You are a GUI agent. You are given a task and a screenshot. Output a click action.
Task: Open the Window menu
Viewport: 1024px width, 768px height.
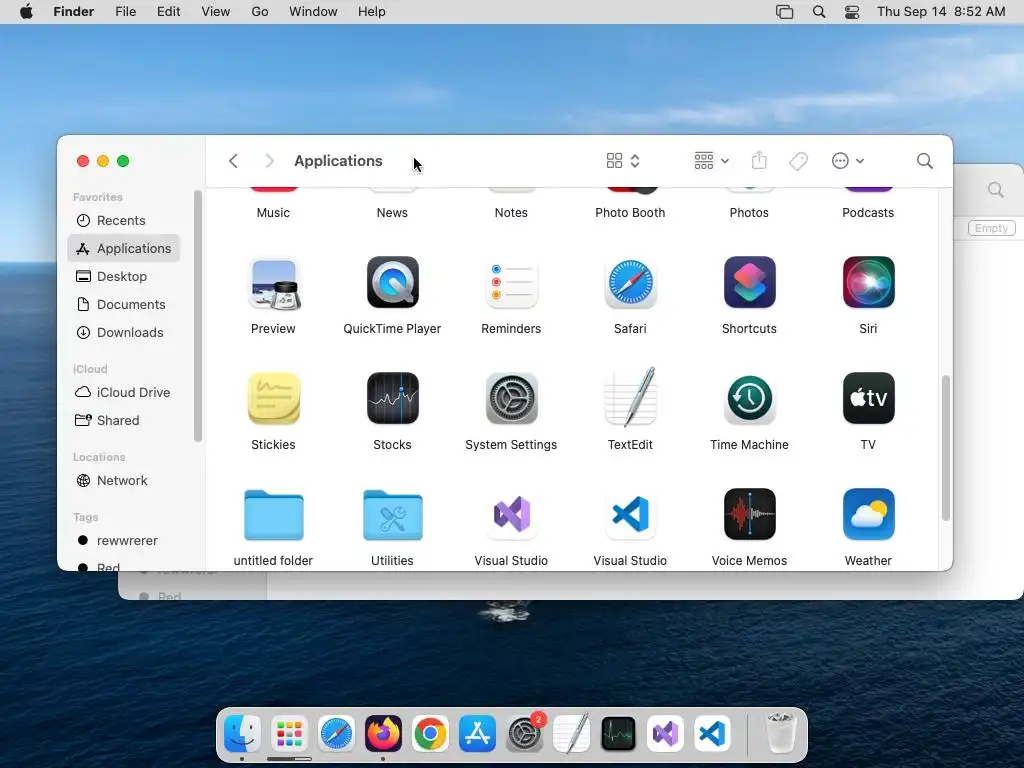point(313,12)
